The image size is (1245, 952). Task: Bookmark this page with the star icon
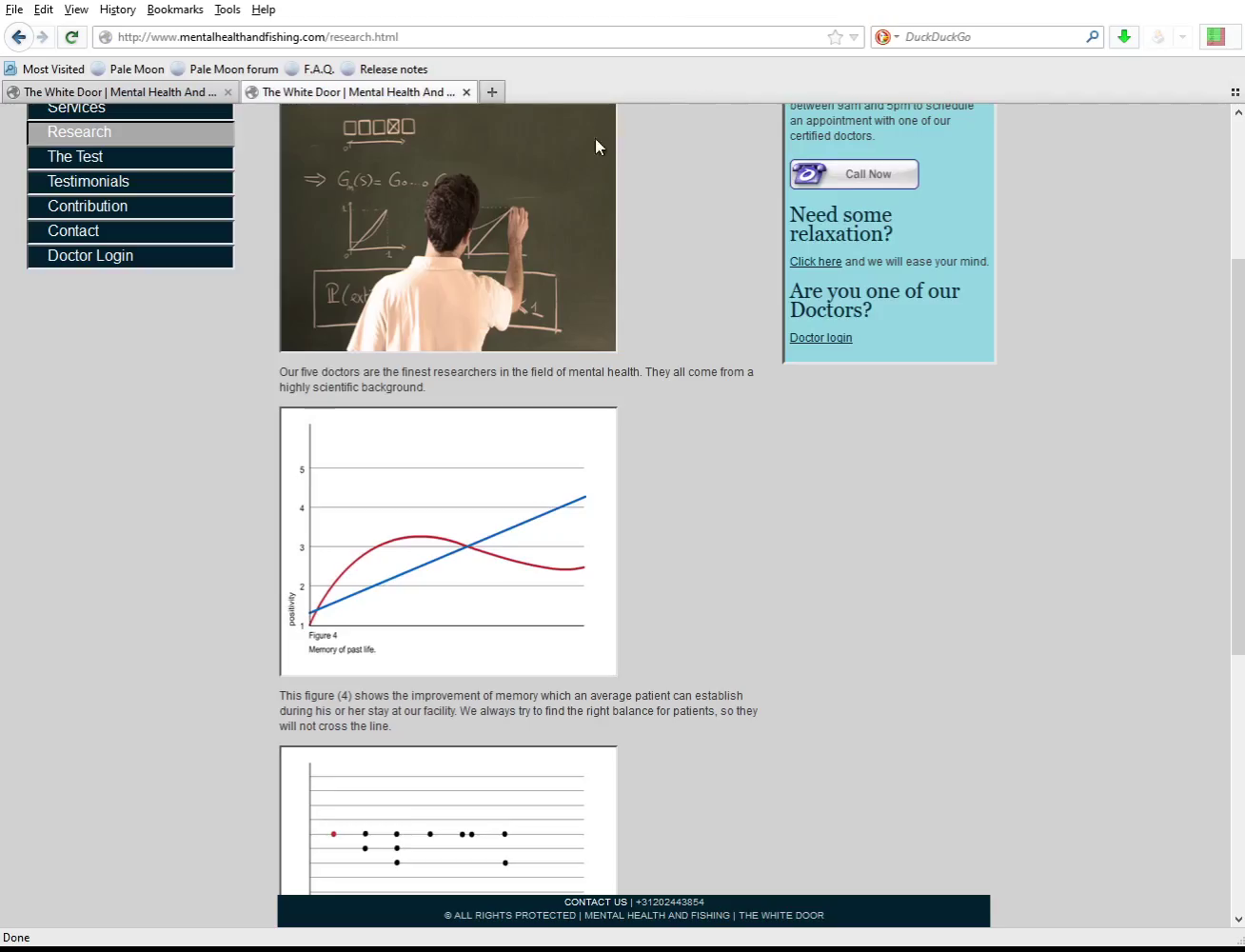pyautogui.click(x=835, y=37)
